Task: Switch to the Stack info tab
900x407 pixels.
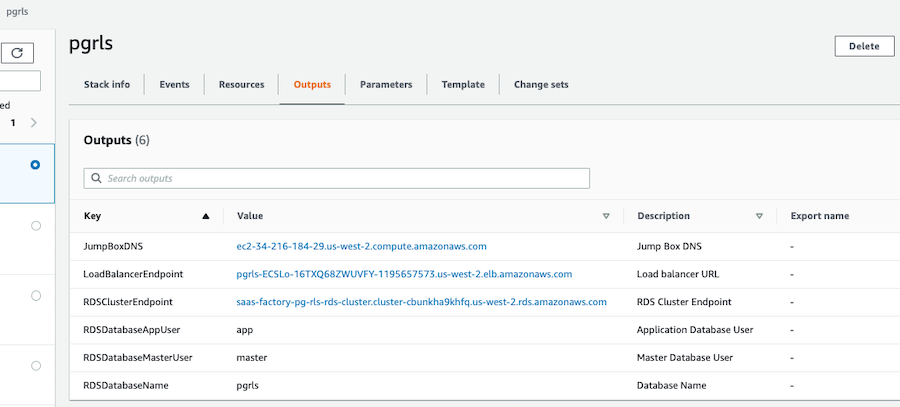Action: 107,84
